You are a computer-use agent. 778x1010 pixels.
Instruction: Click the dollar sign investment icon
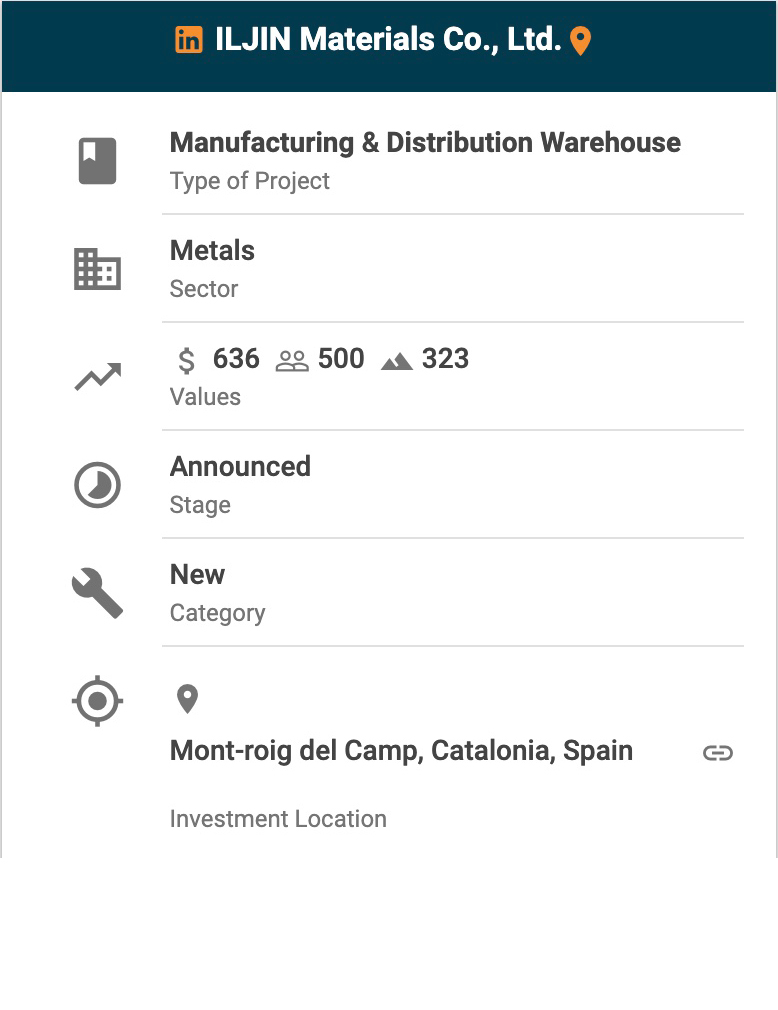pos(186,360)
